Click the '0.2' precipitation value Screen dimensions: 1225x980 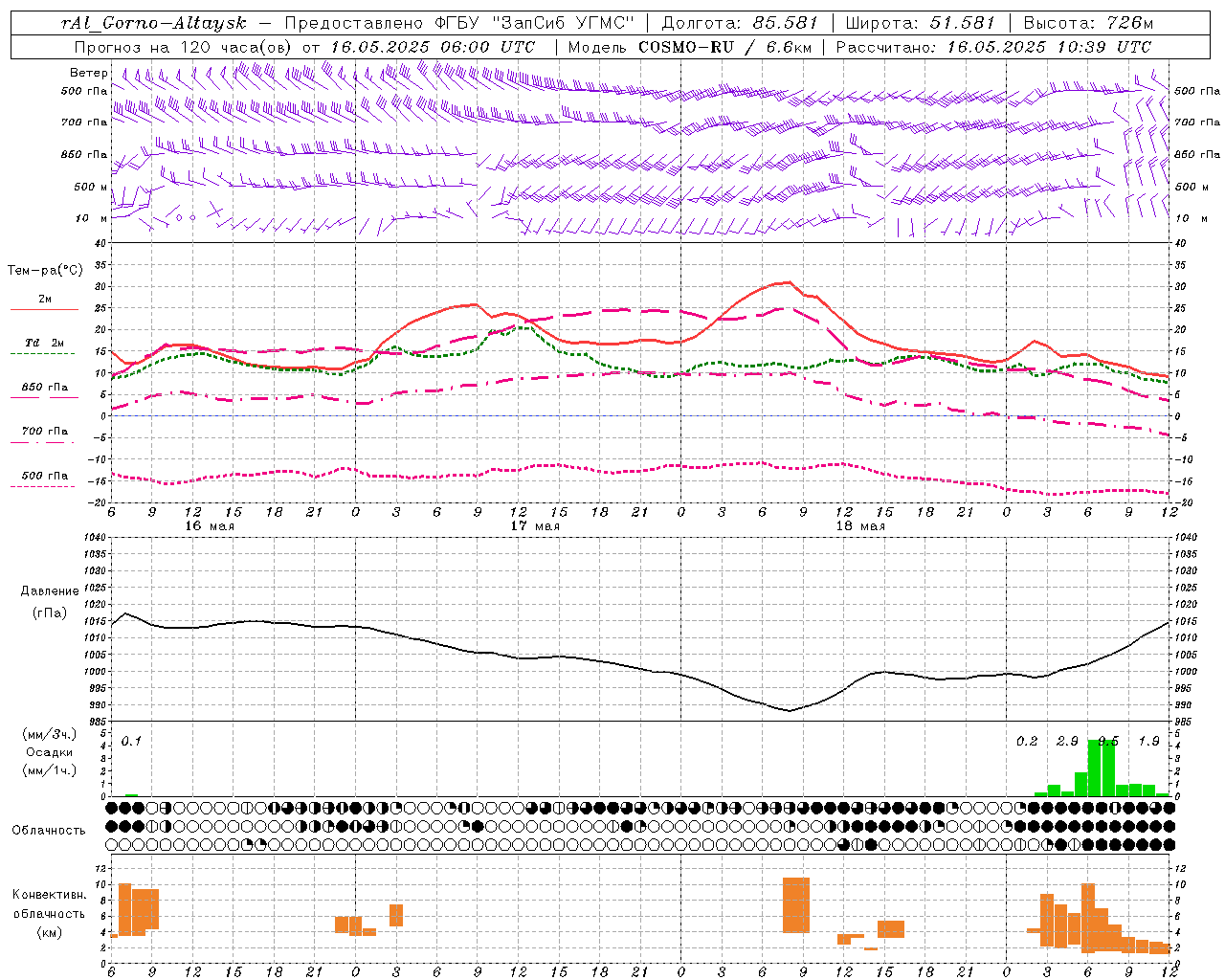1027,742
